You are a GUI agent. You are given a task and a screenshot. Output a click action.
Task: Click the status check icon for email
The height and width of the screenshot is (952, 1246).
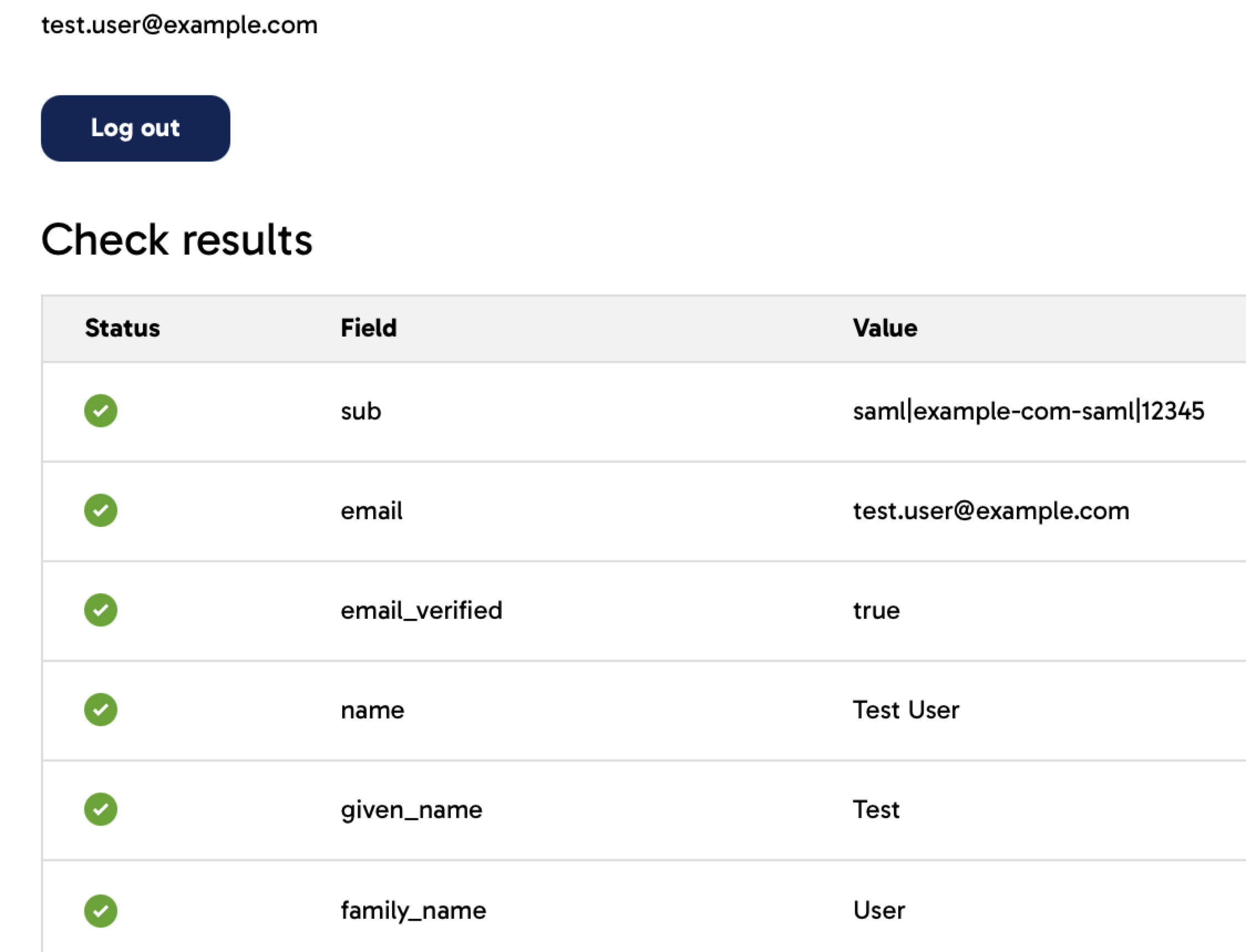[101, 510]
